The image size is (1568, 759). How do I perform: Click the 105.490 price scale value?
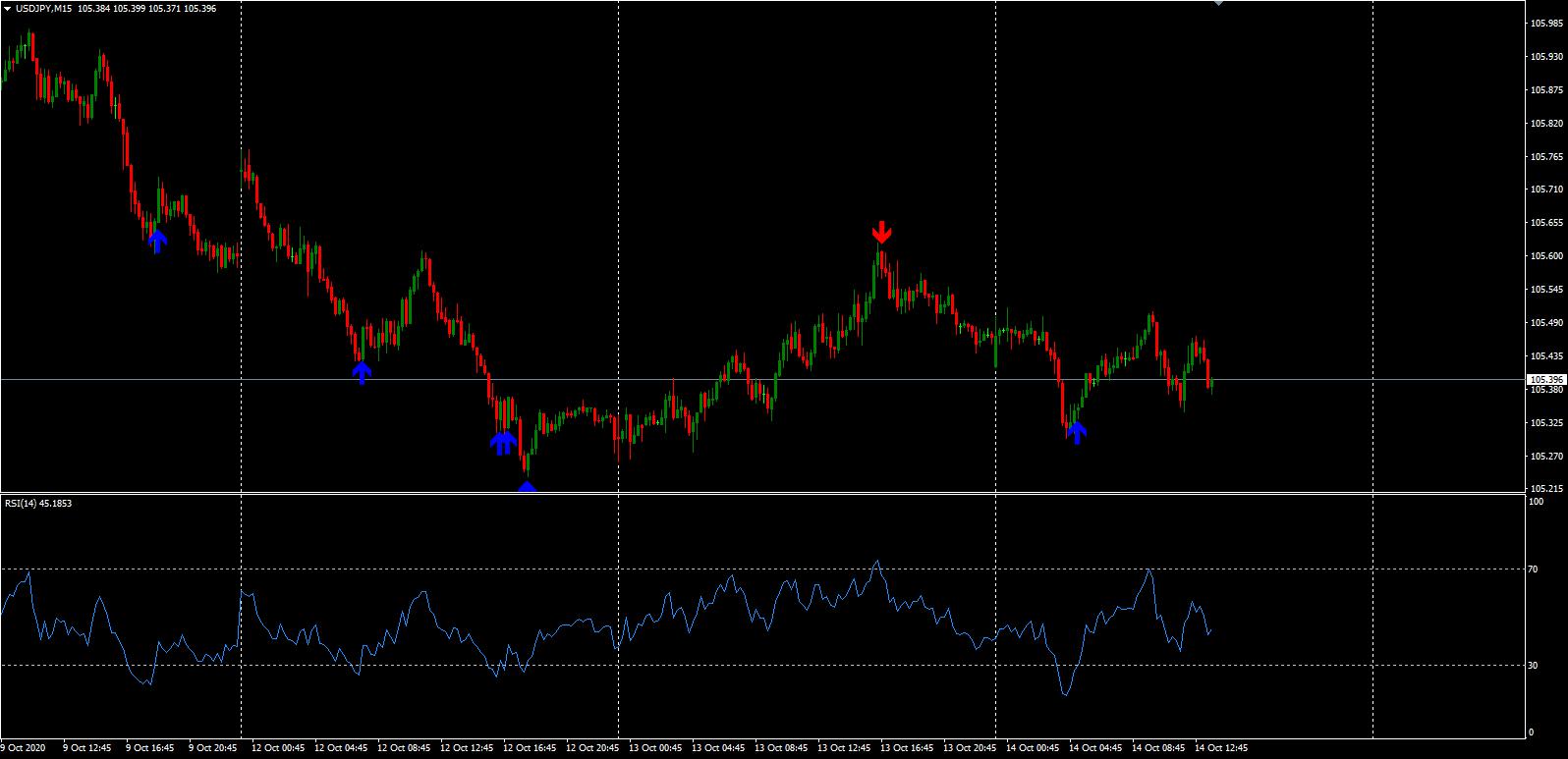(1545, 323)
